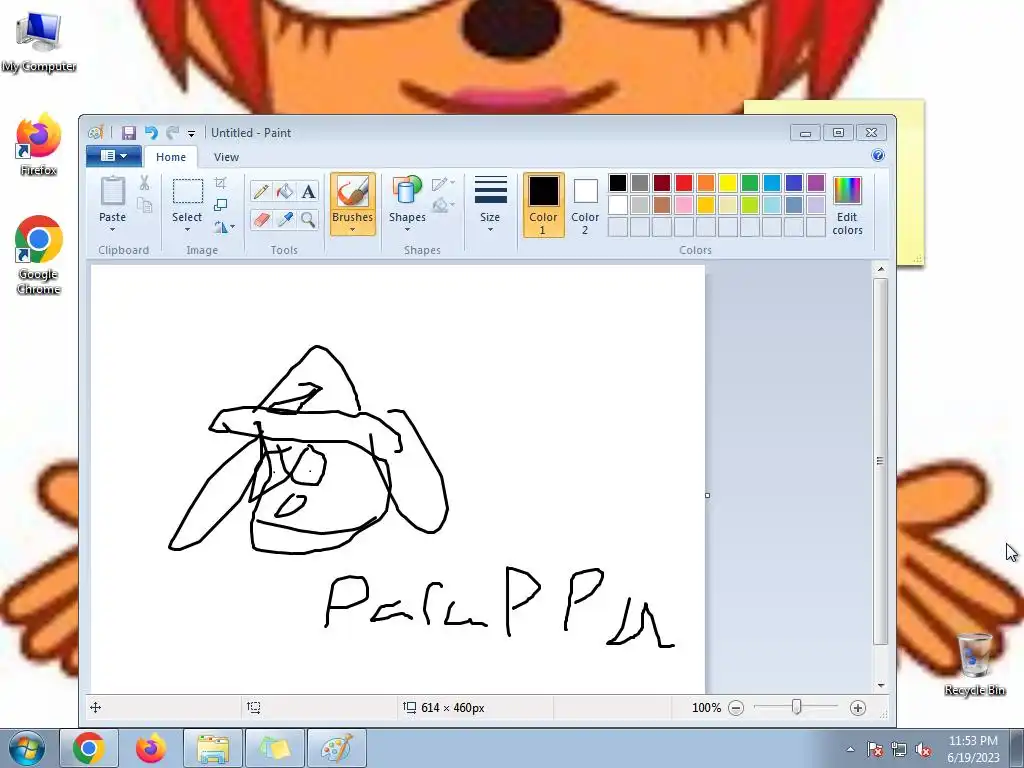The width and height of the screenshot is (1024, 768).
Task: Pick the yellow color swatch
Action: coord(728,183)
